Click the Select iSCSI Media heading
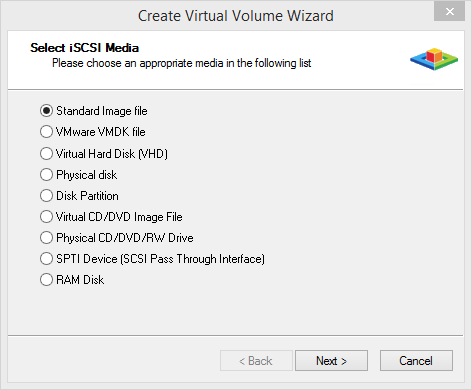Viewport: 472px width, 390px height. pyautogui.click(x=84, y=48)
